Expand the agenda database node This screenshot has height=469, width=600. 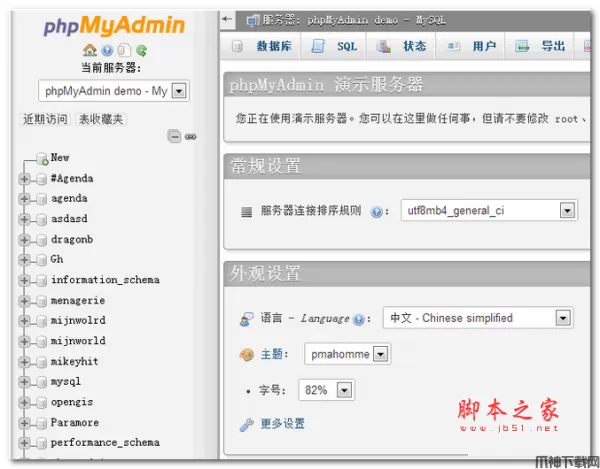[x=24, y=199]
